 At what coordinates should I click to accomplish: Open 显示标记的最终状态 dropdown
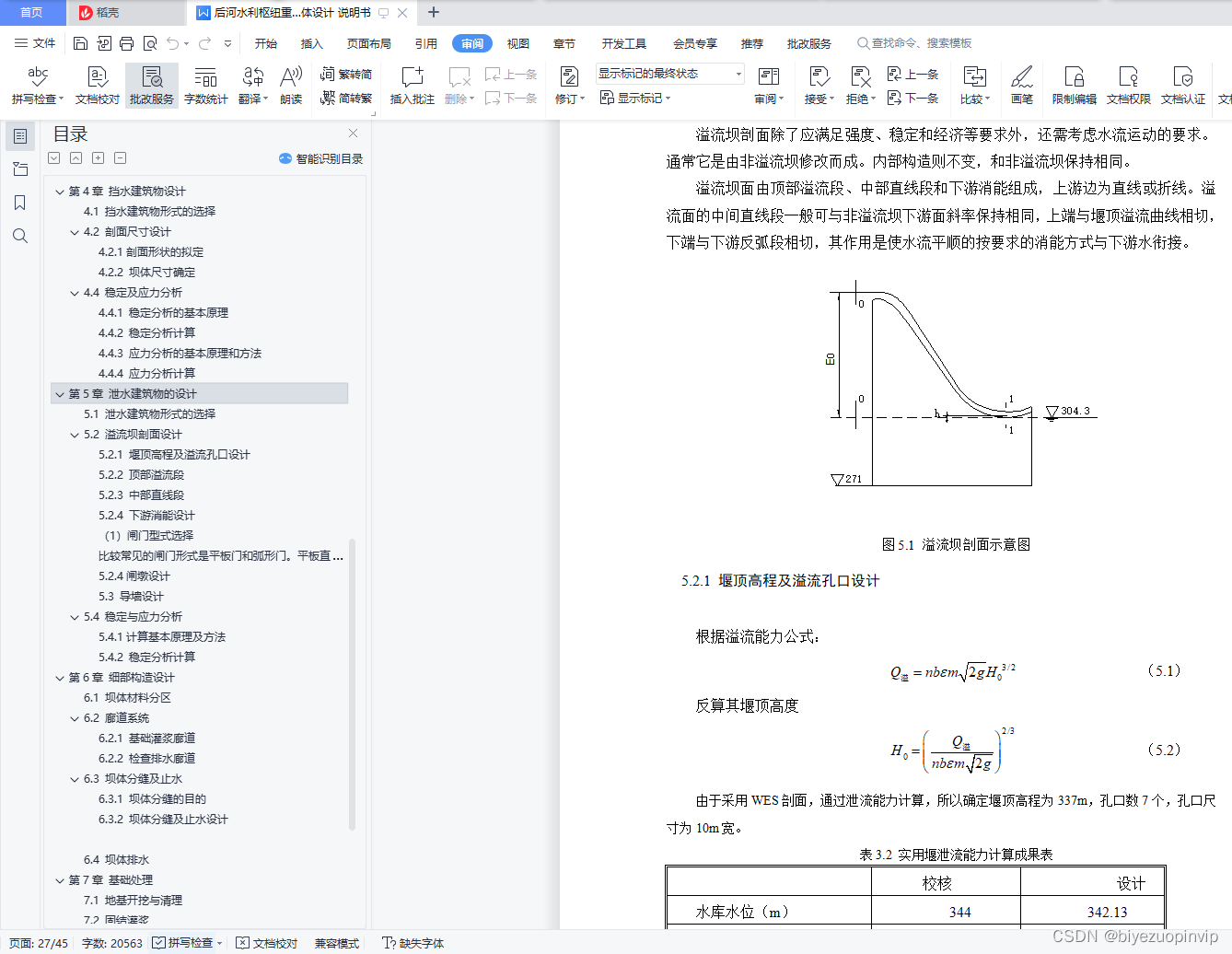click(x=669, y=74)
